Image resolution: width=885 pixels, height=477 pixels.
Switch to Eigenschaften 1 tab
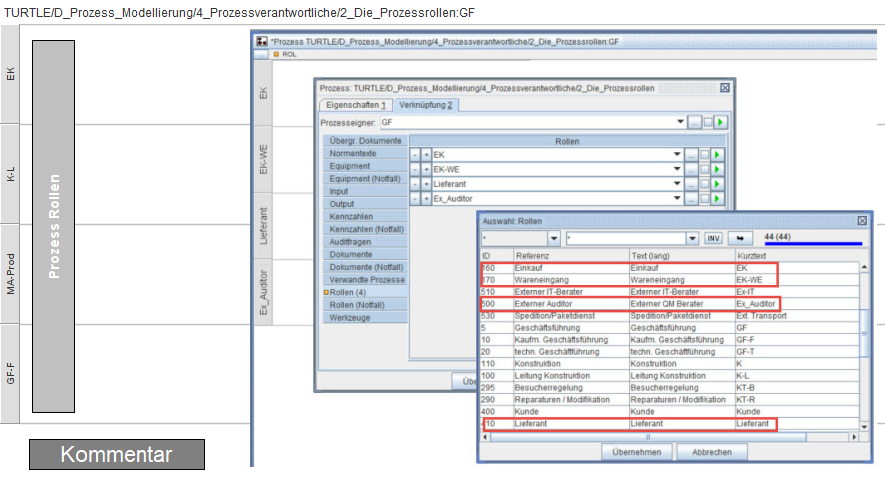354,105
